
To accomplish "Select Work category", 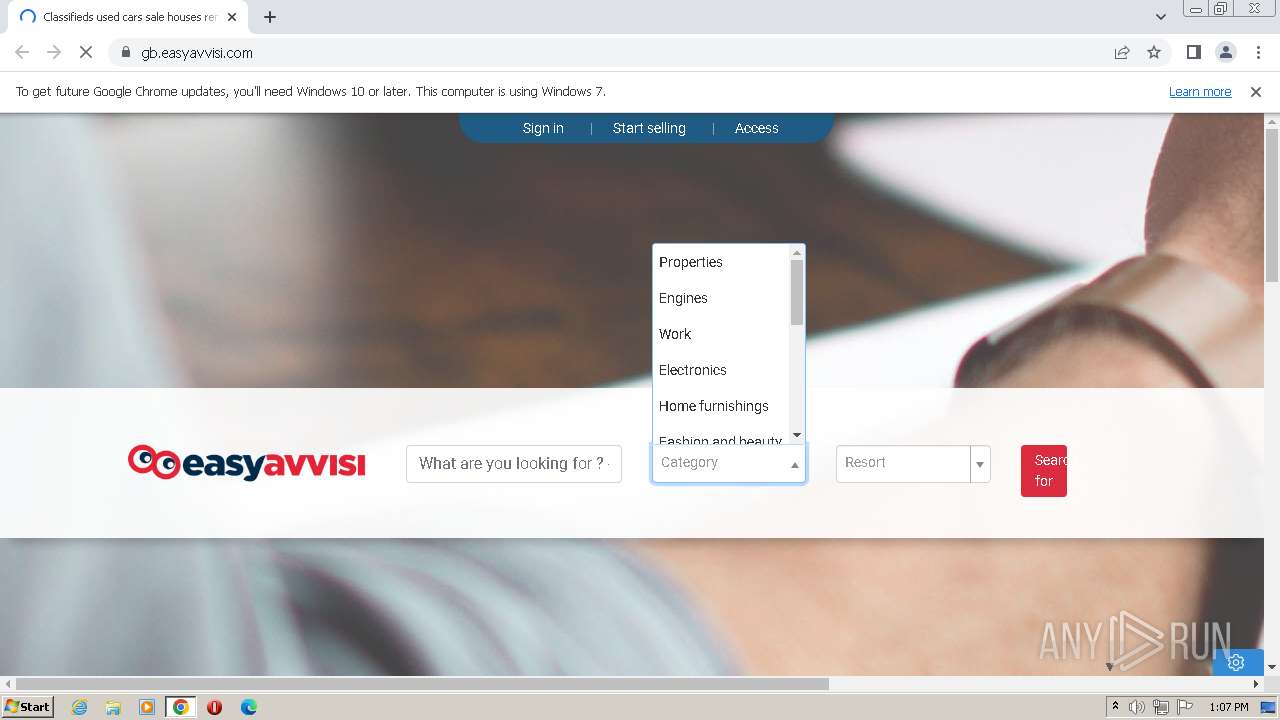I will pyautogui.click(x=721, y=334).
